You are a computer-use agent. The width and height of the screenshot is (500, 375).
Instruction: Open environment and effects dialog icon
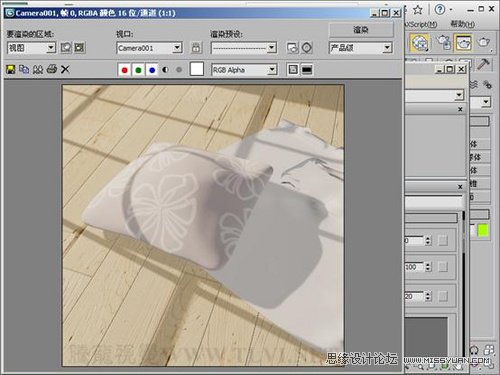(x=307, y=48)
